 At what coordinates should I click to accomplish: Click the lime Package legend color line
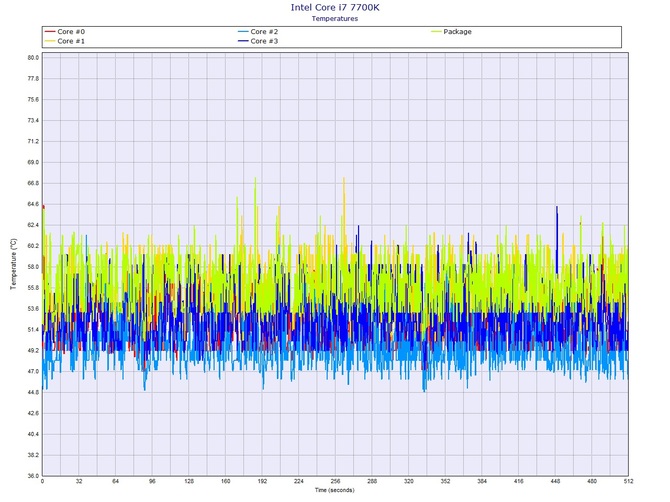[x=436, y=32]
